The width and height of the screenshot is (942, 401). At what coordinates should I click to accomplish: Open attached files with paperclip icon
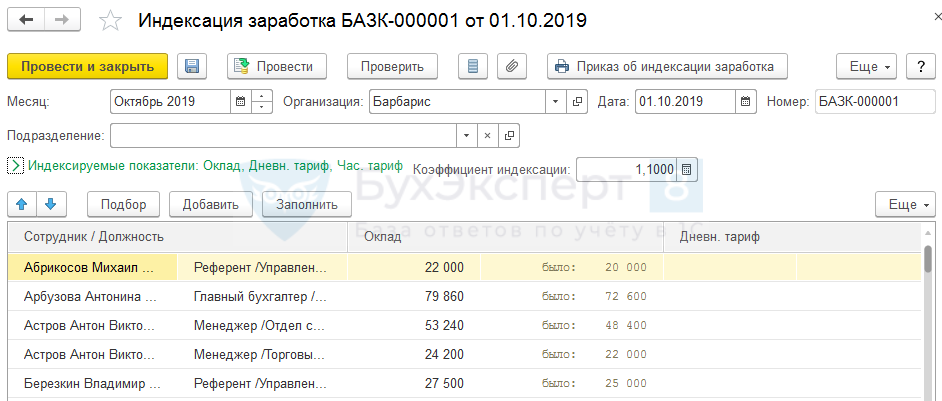[510, 67]
